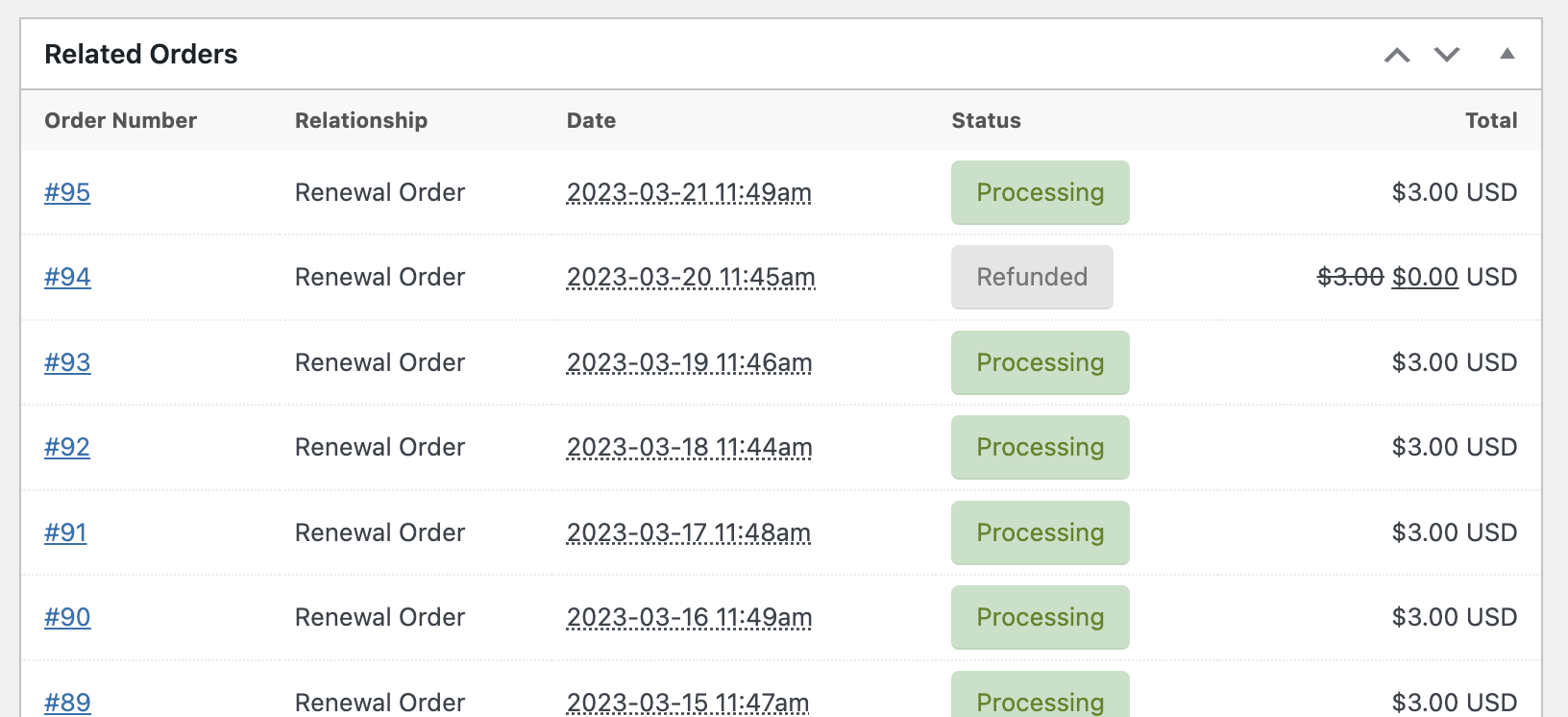Click the date 2023-03-17 11:48am
Image resolution: width=1568 pixels, height=717 pixels.
[x=689, y=532]
